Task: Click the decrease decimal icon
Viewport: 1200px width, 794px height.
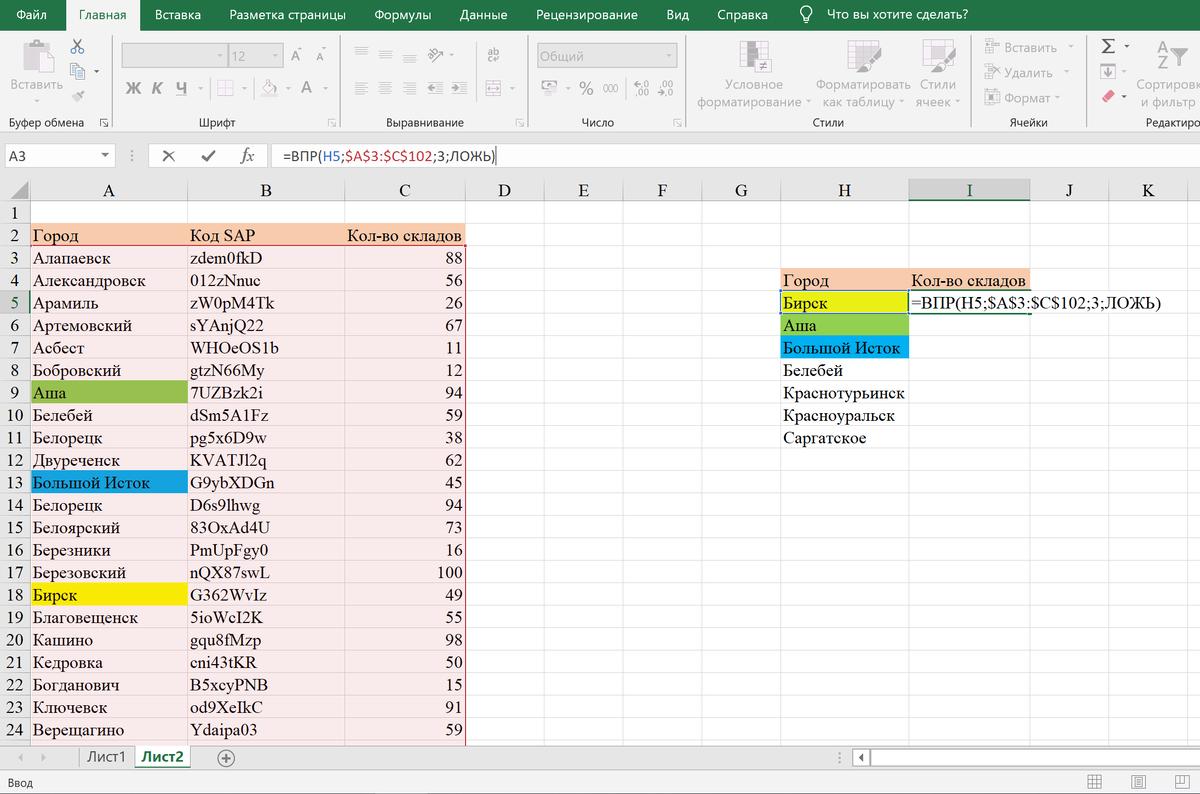Action: 665,88
